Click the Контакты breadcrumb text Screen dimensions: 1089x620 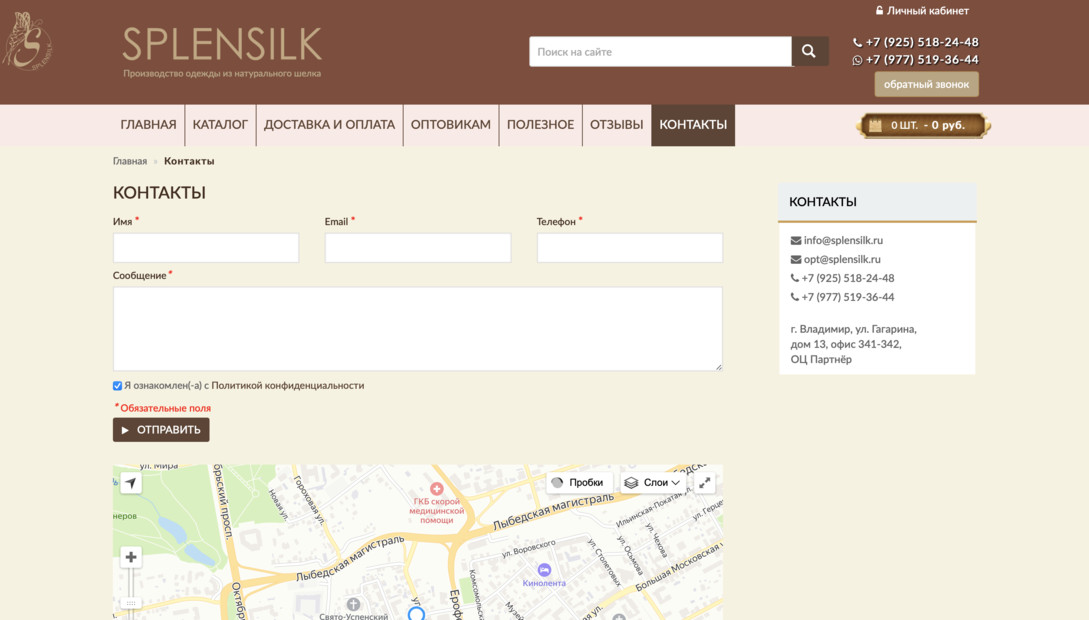point(189,161)
